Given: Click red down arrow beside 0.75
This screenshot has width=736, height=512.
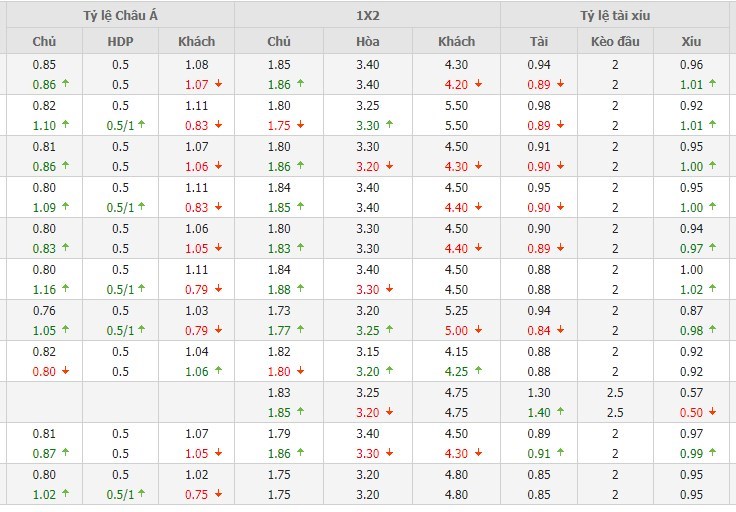Looking at the screenshot, I should coord(218,494).
